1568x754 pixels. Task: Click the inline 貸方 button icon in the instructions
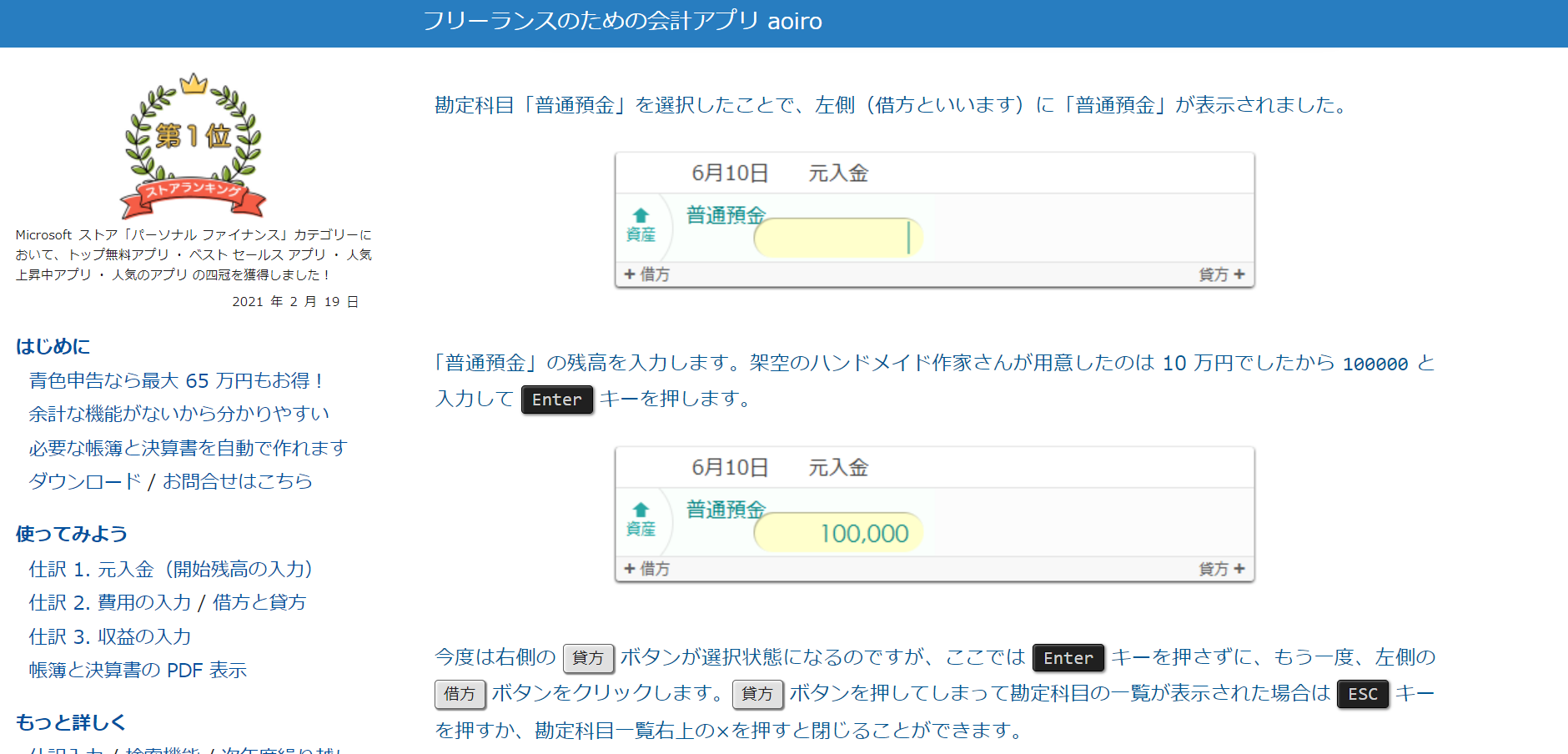click(x=588, y=658)
